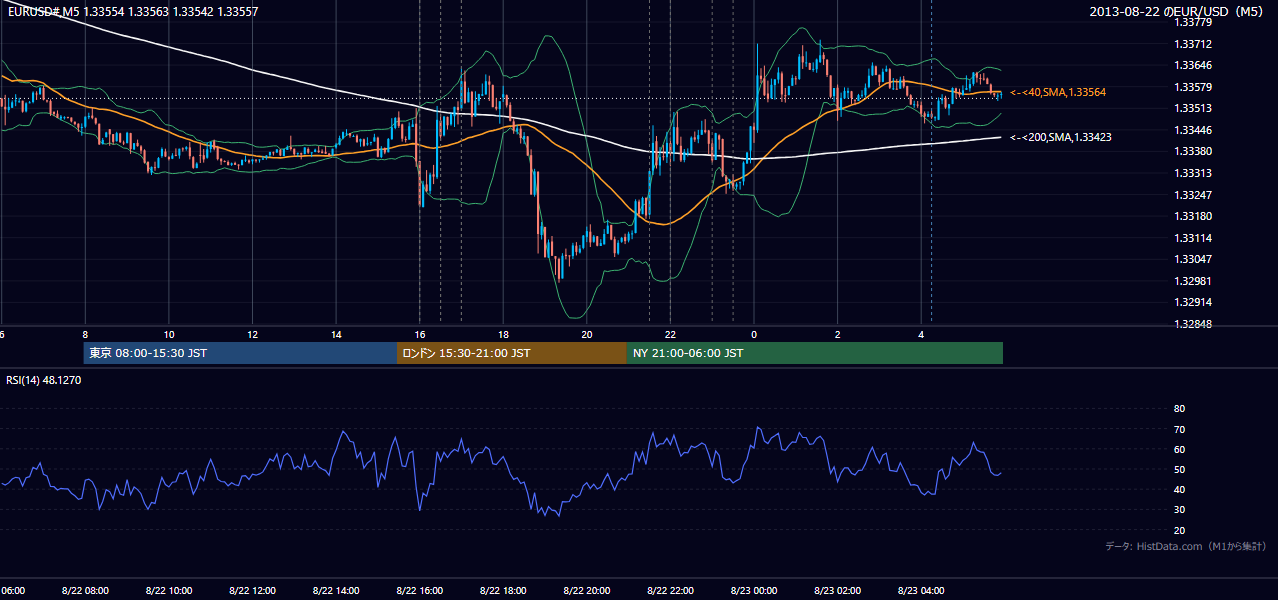This screenshot has height=600, width=1278.
Task: Click price axis label 1.33313
Action: click(1192, 173)
